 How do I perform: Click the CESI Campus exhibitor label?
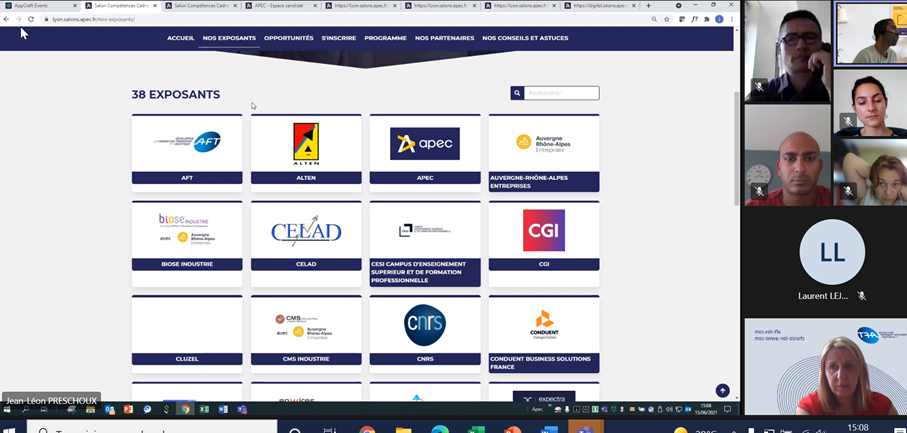tap(425, 272)
